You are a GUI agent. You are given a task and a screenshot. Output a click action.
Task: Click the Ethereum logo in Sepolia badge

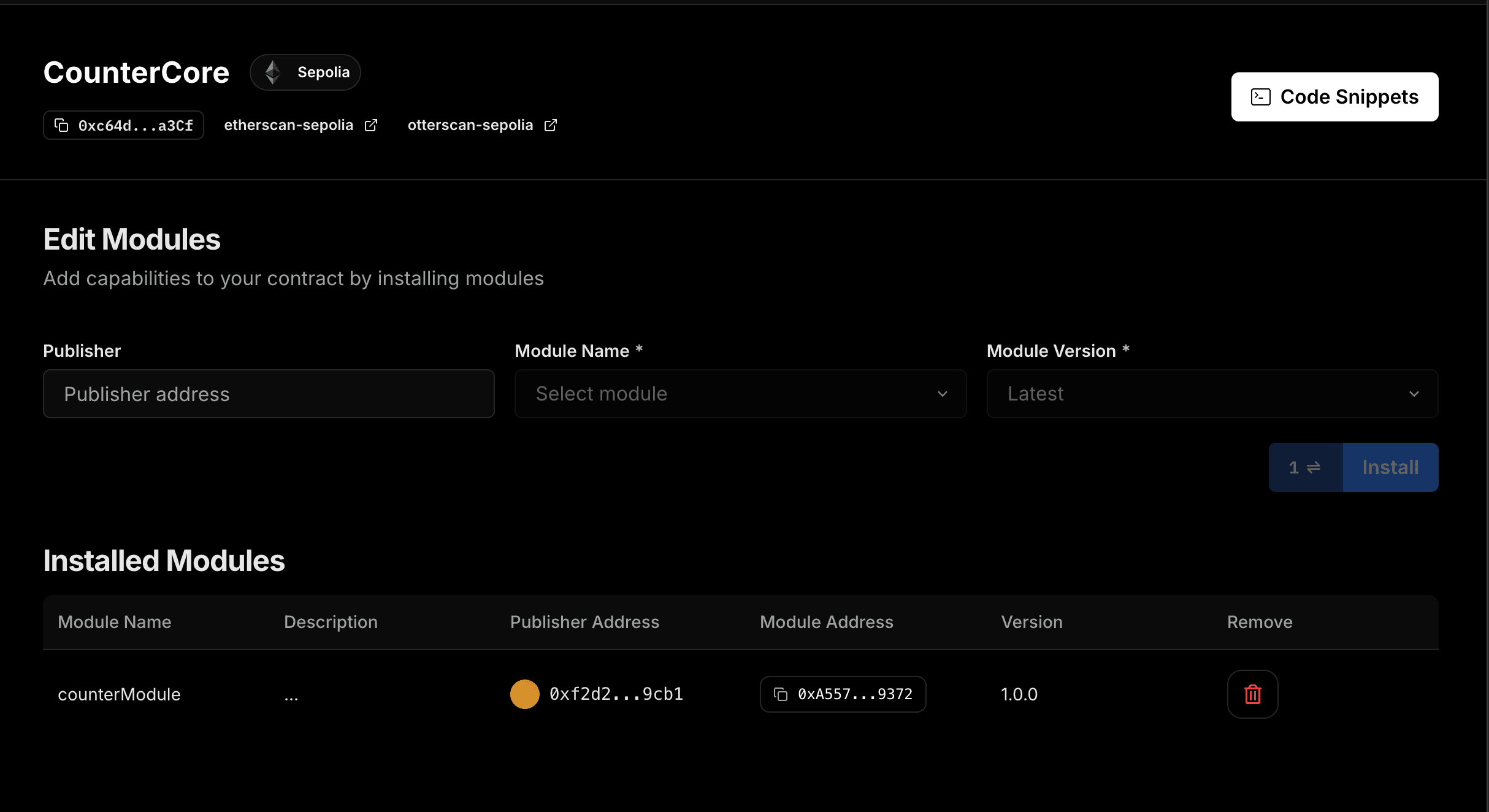point(273,72)
